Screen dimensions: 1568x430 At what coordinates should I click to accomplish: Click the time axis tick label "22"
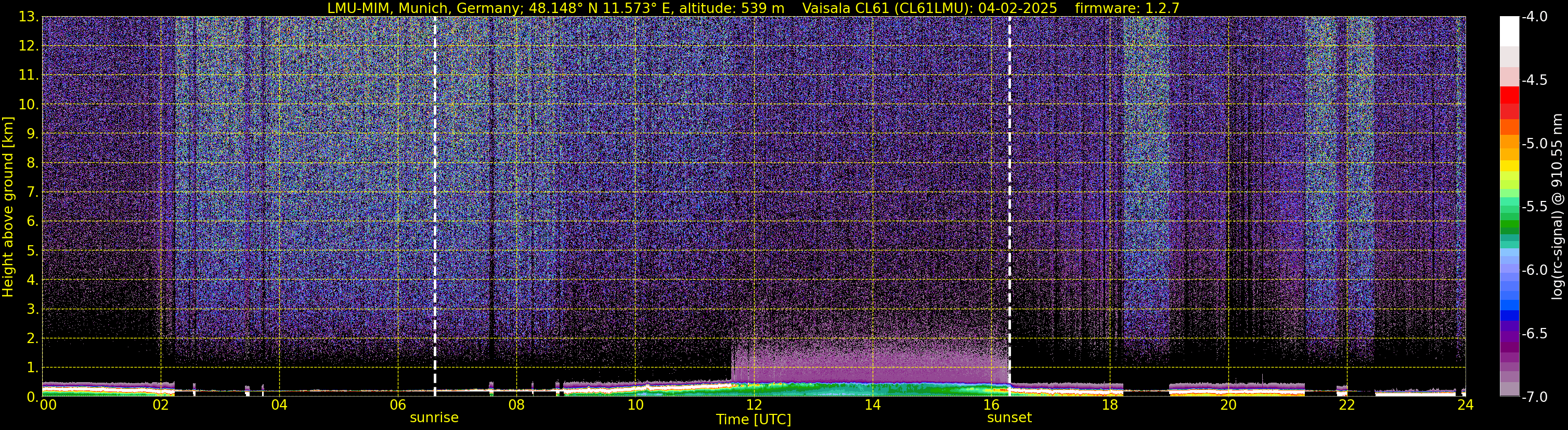coord(1347,405)
